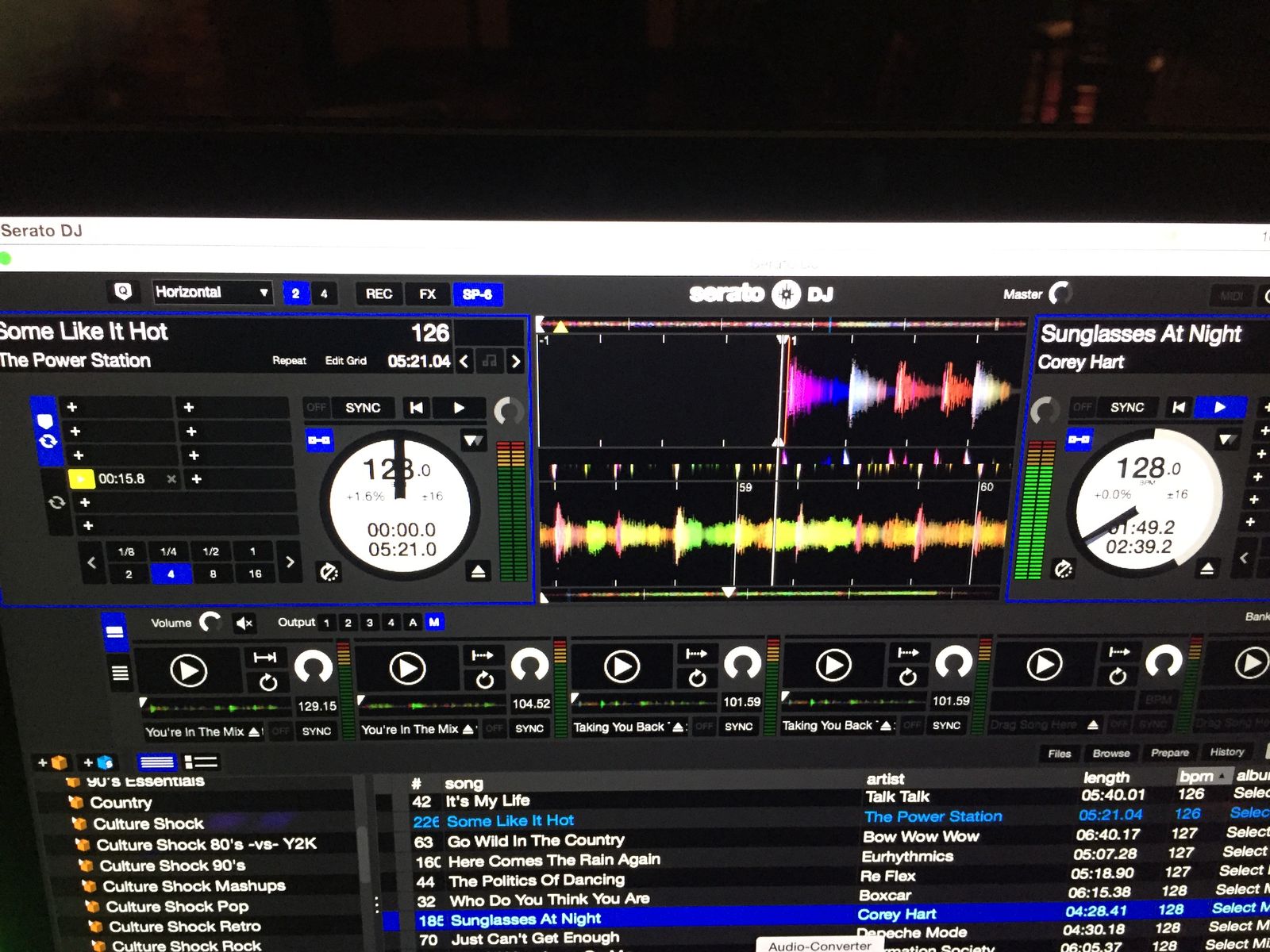Play the first sampler slot
This screenshot has width=1270, height=952.
click(188, 671)
